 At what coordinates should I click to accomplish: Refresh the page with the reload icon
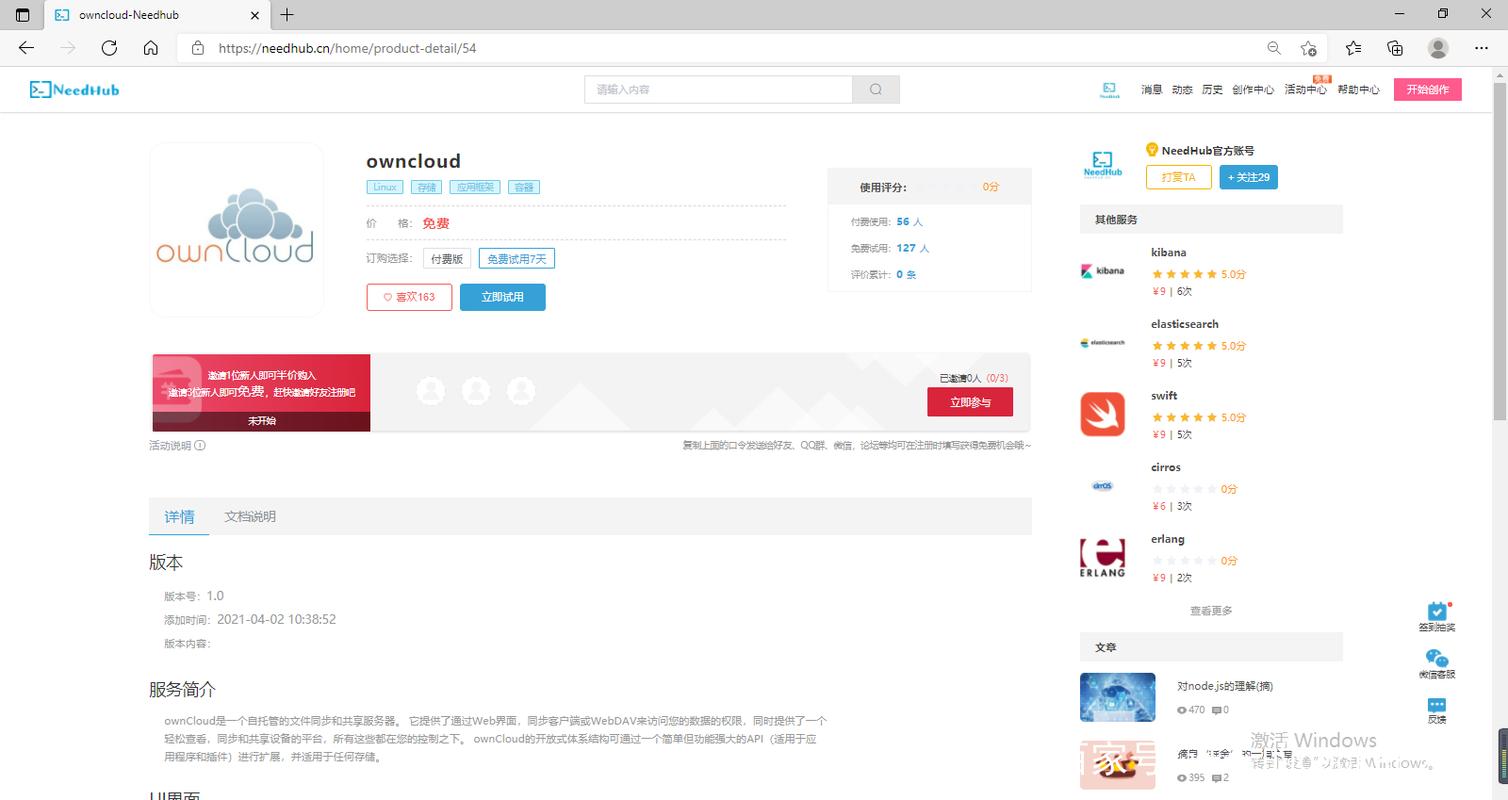(x=109, y=48)
